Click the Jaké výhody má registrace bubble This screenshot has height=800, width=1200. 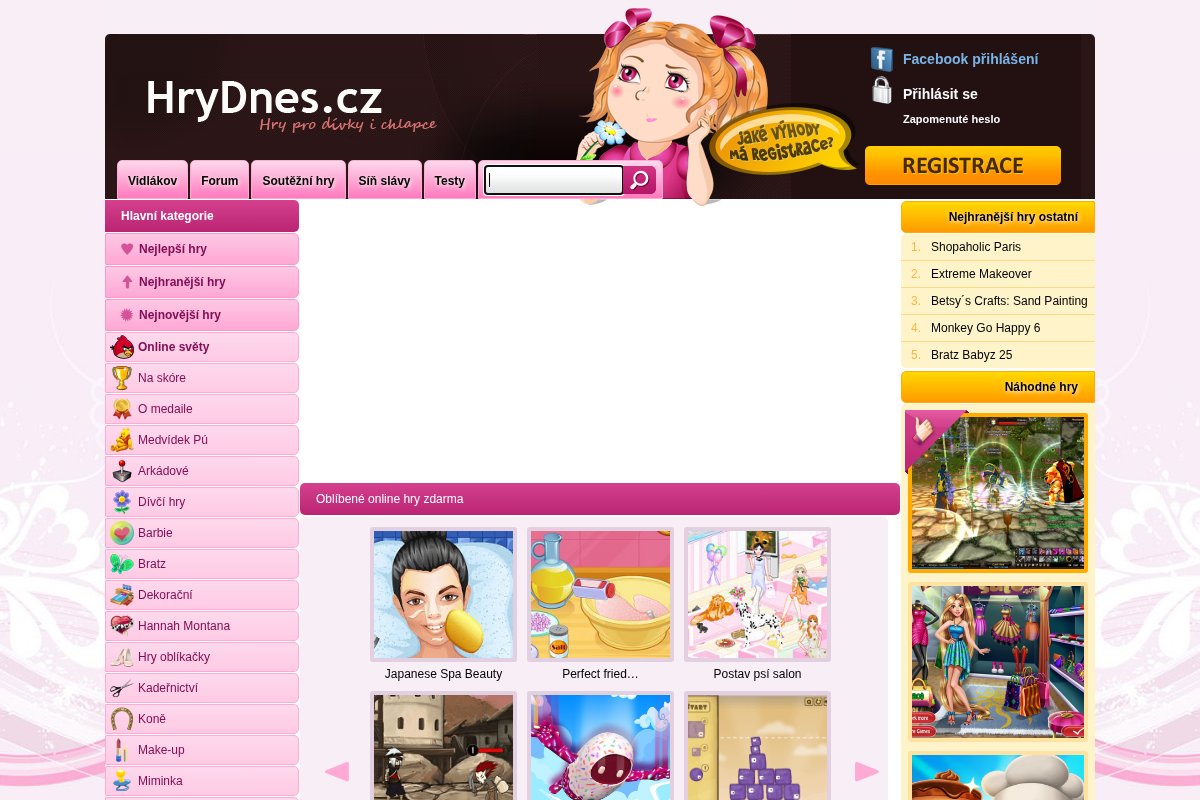point(782,141)
